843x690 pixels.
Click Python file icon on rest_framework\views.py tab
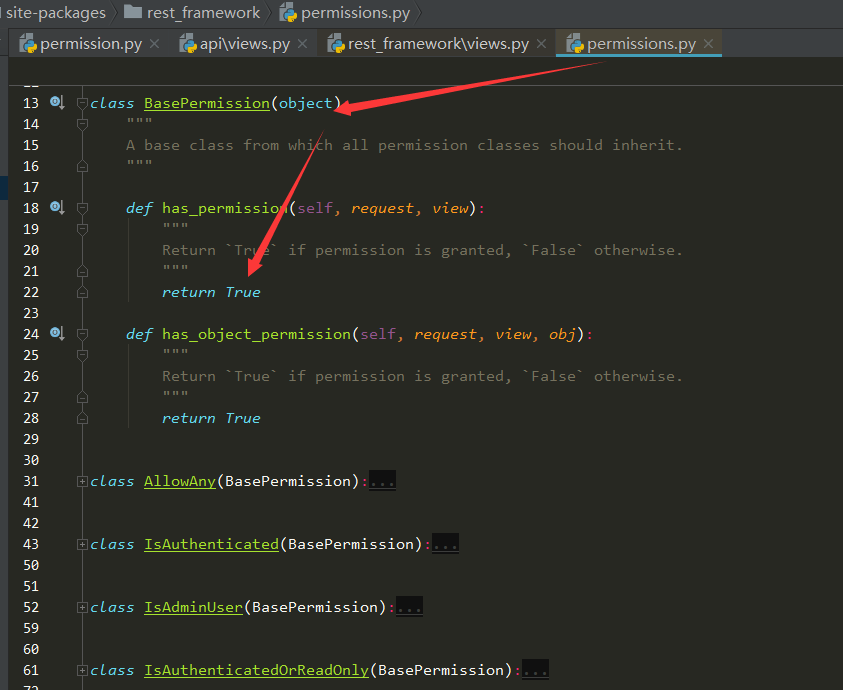[x=336, y=44]
